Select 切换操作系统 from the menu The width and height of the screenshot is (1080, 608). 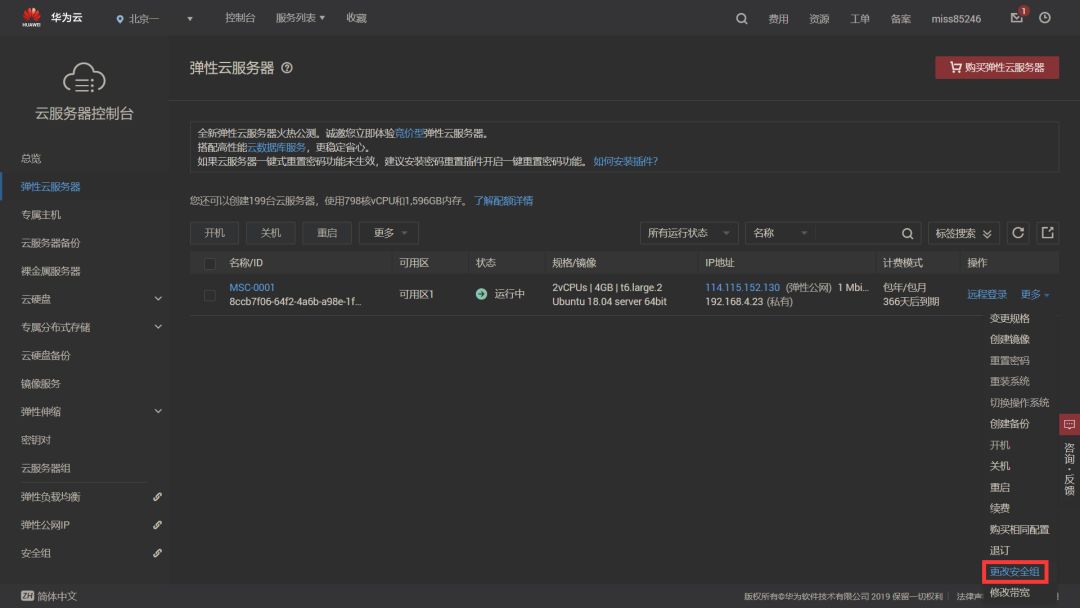(1019, 403)
